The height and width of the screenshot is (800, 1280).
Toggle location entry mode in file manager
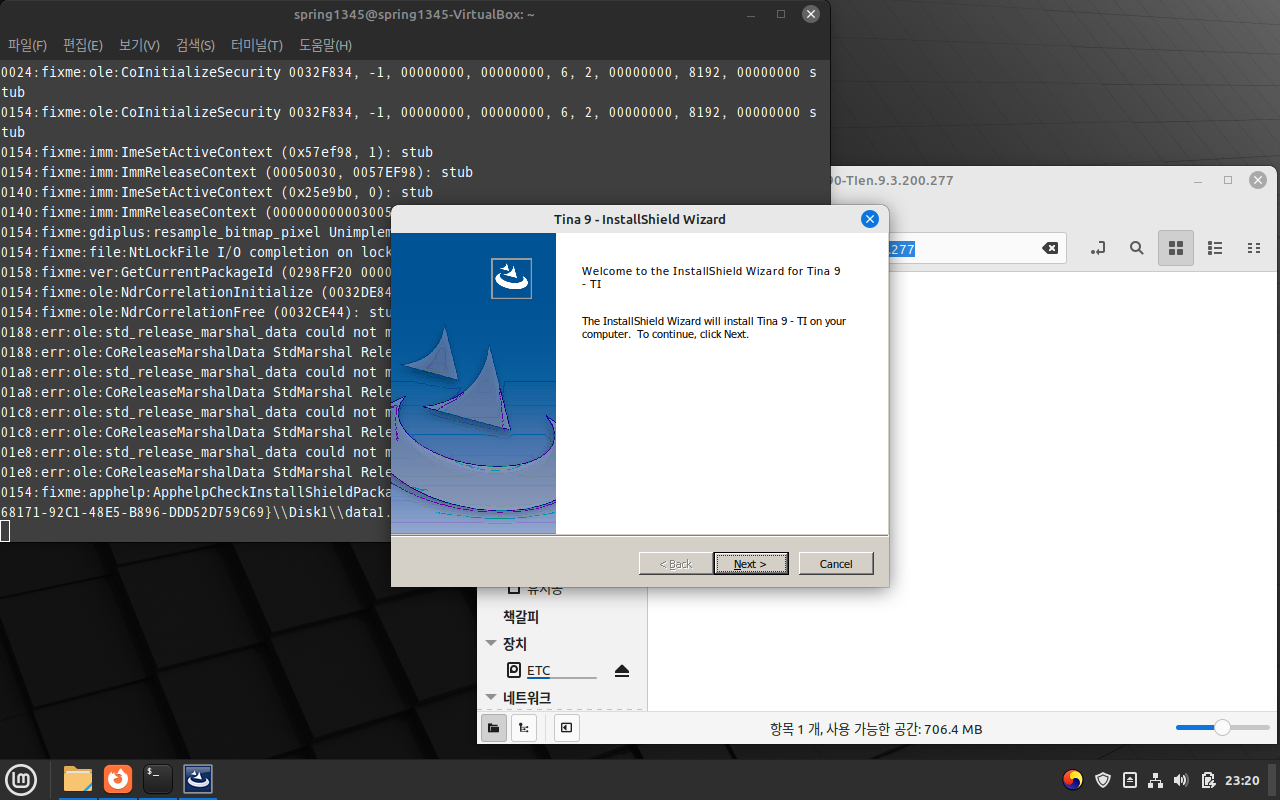[1098, 248]
